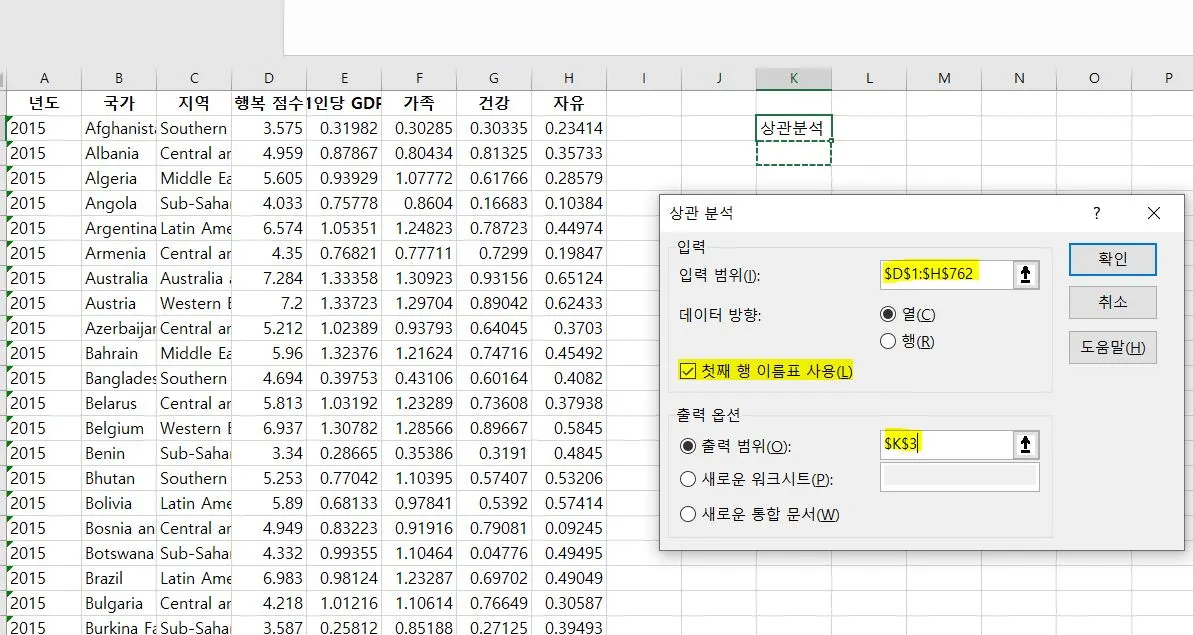Select column M header
The image size is (1193, 635).
(x=944, y=78)
